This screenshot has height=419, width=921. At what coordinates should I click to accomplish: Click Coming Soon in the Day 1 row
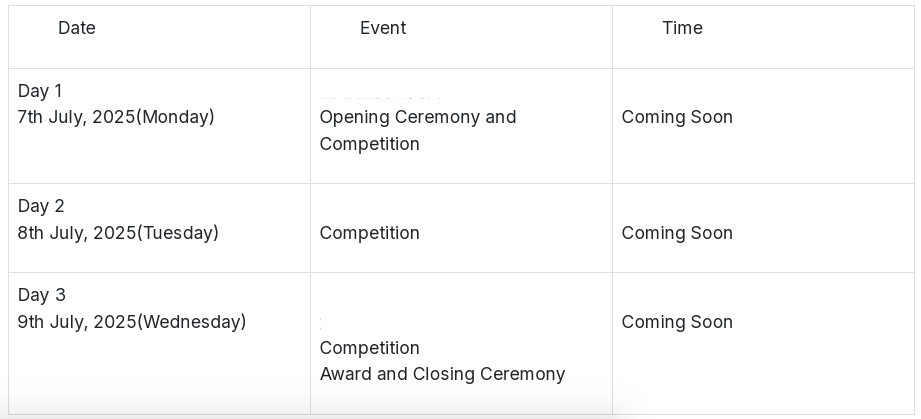(x=677, y=117)
